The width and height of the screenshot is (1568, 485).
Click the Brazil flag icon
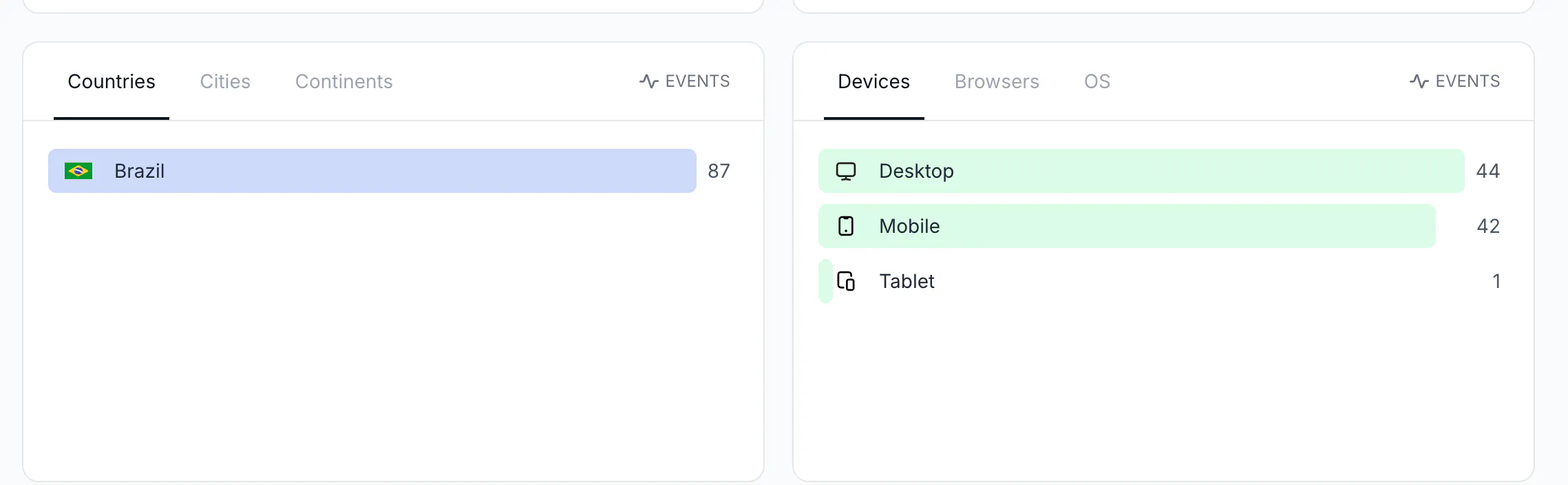(x=78, y=171)
